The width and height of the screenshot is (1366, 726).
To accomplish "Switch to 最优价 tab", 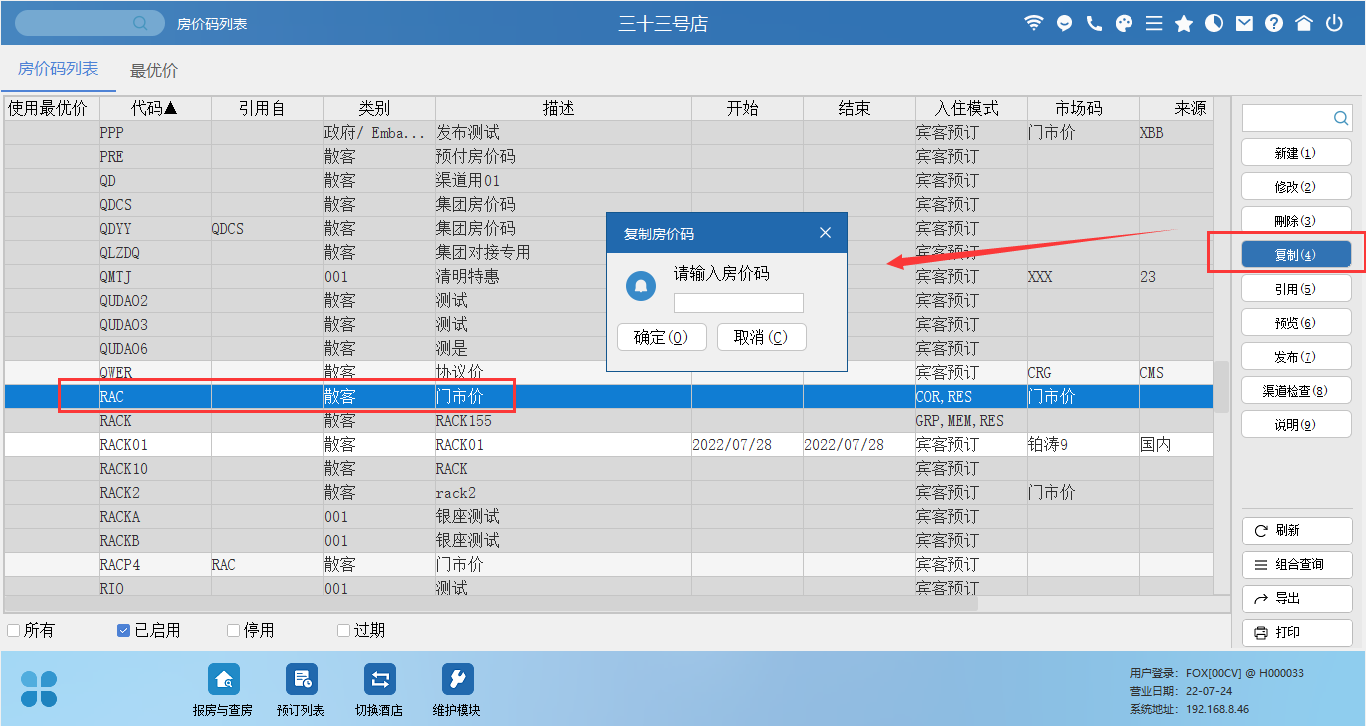I will coord(154,71).
